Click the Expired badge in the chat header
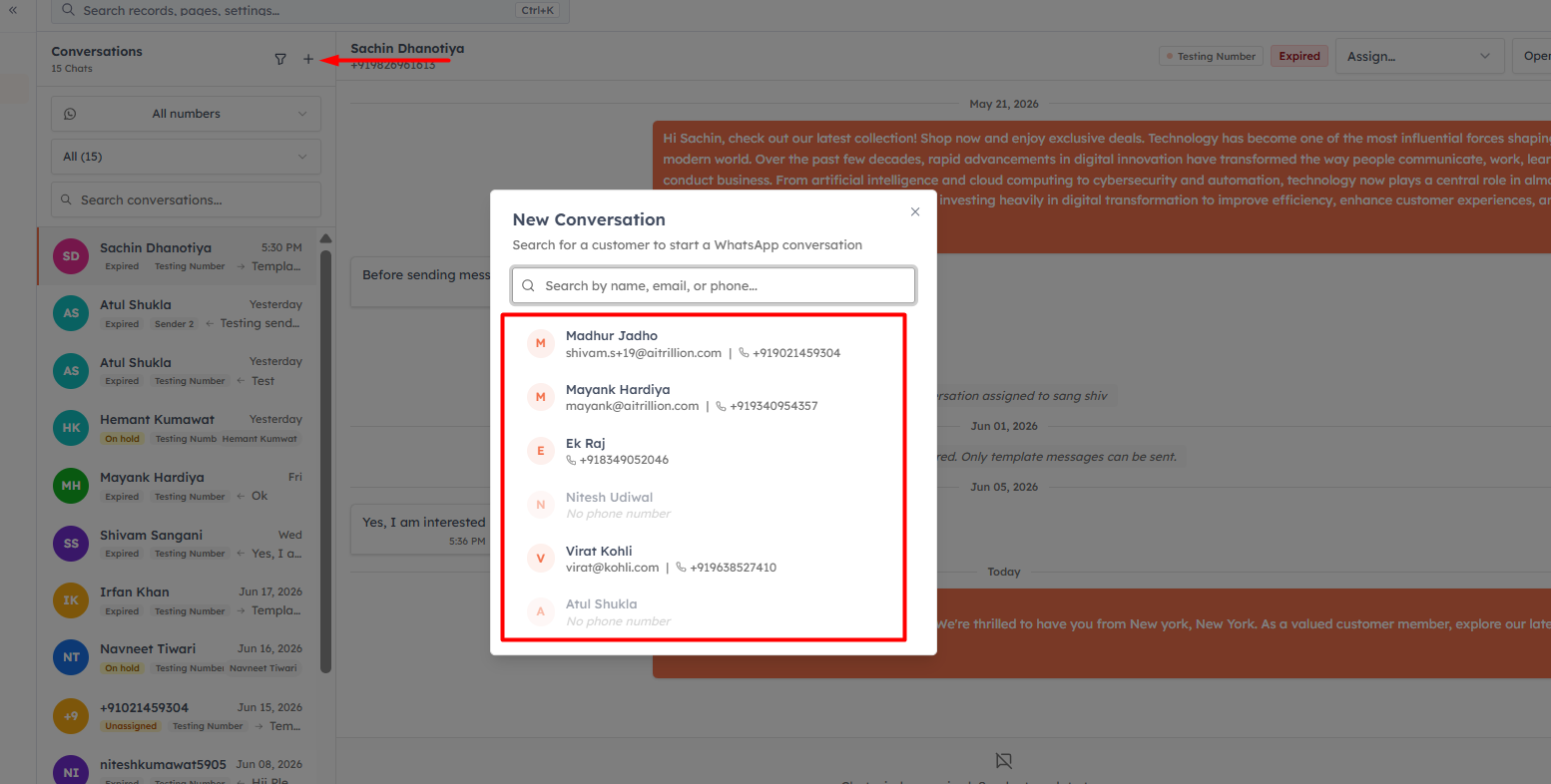This screenshot has width=1551, height=784. (x=1299, y=57)
